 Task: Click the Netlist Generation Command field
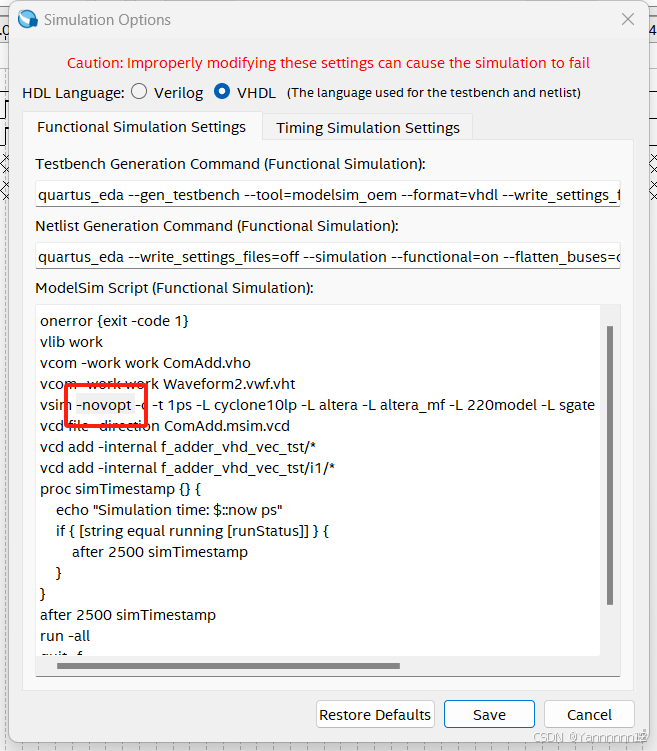click(328, 257)
